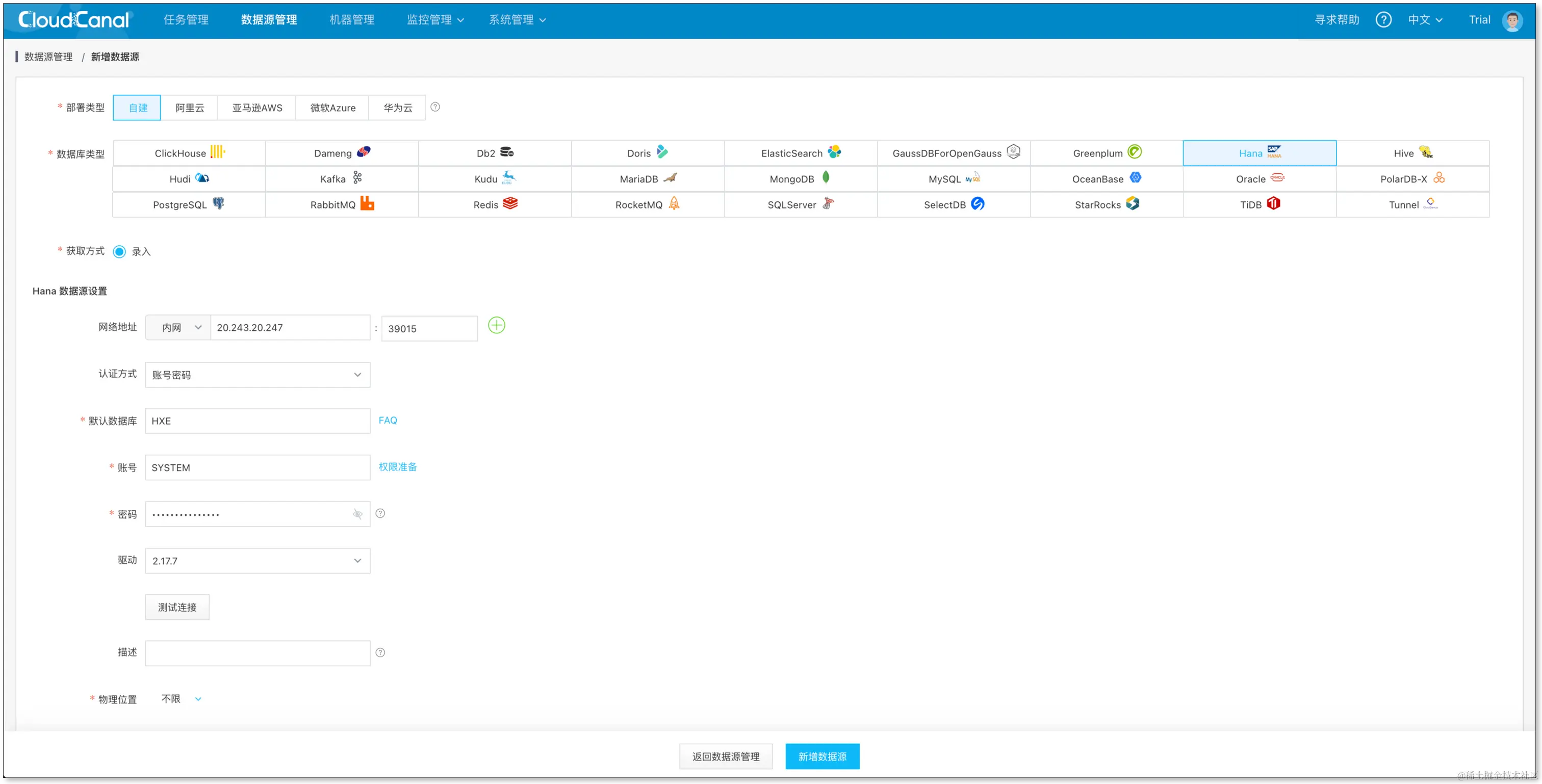Open the 内网 network type dropdown
Screen dimensions: 1542x784
[178, 327]
